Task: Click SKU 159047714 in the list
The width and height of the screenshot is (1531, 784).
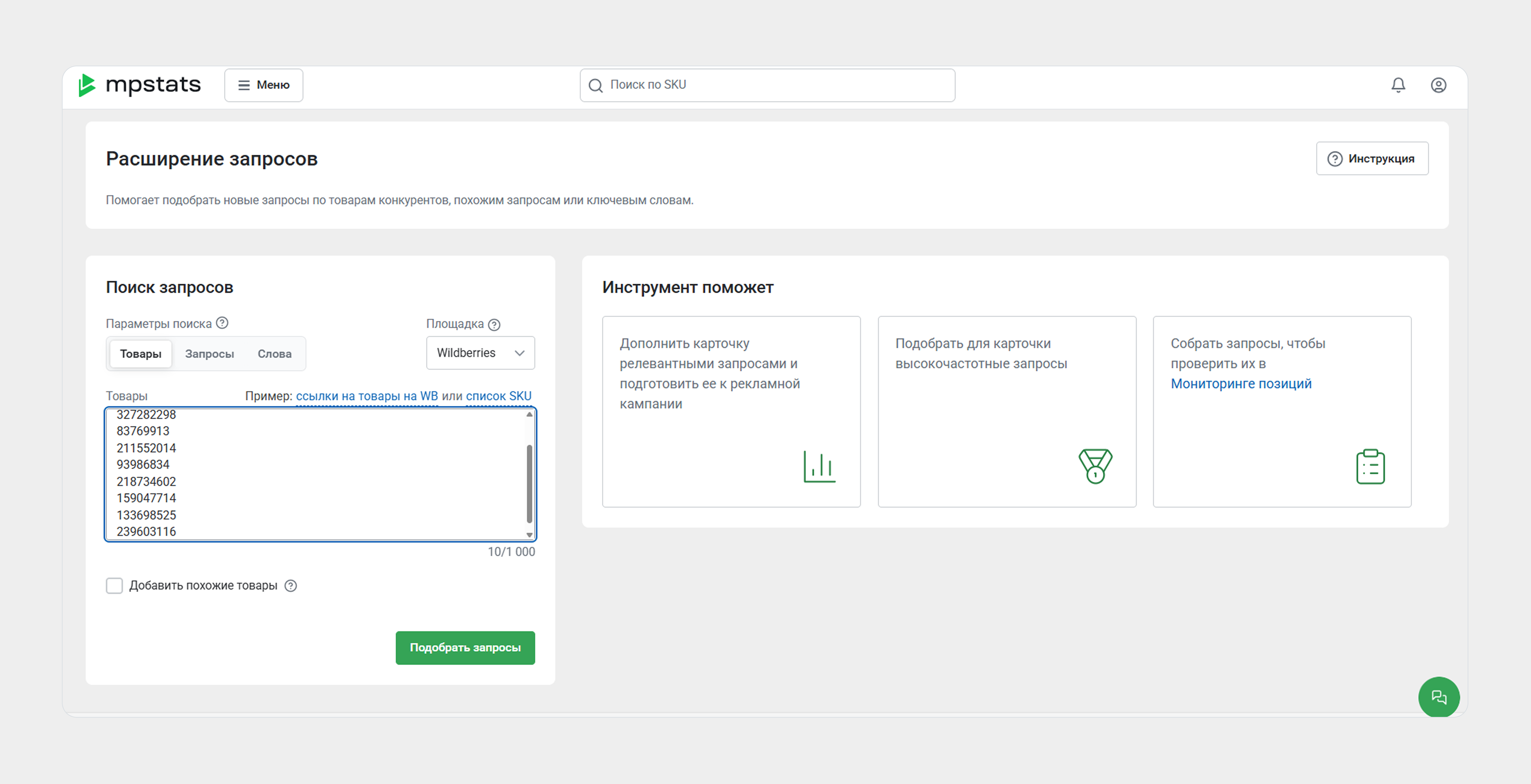Action: point(146,498)
